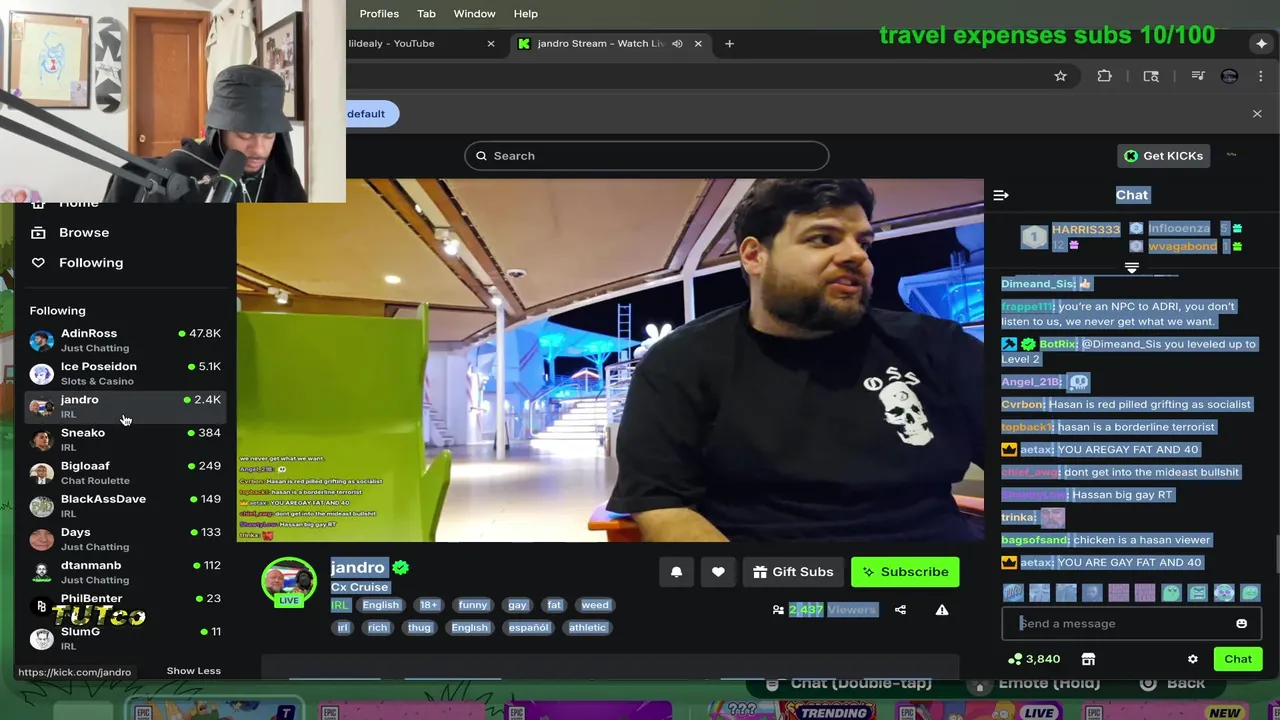The width and height of the screenshot is (1280, 720).
Task: Open Bigloaf channel in following list
Action: pos(125,472)
